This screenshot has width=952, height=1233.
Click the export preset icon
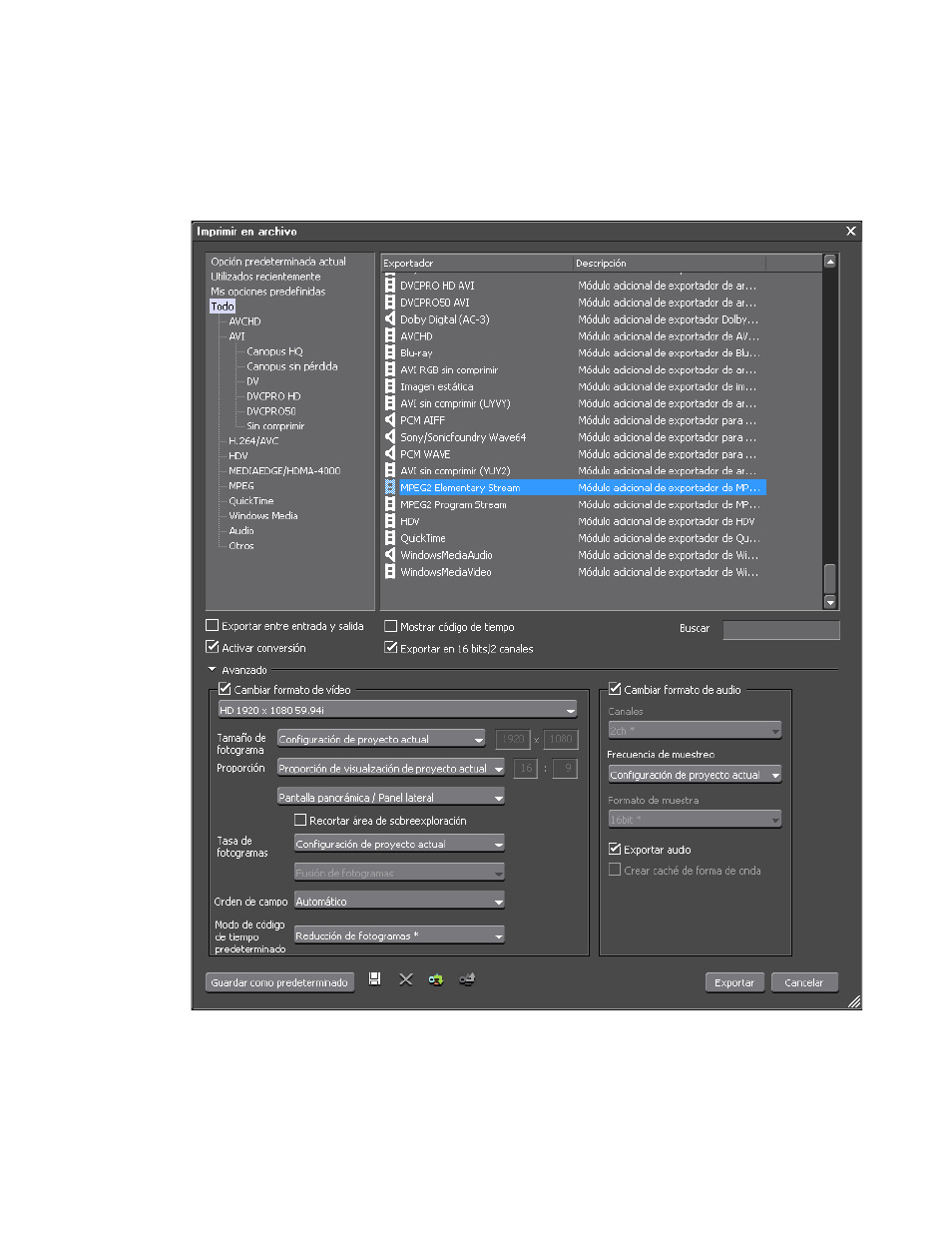[x=467, y=979]
